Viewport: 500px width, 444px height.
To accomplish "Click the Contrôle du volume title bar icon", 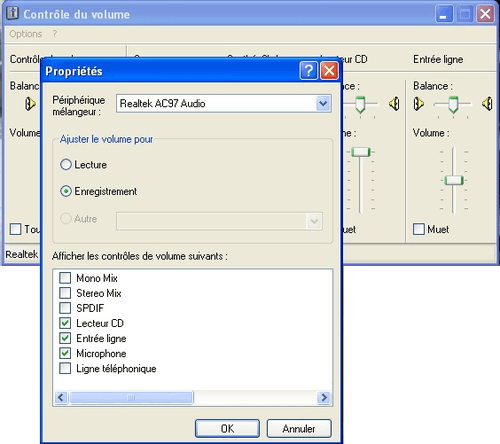I will coord(13,13).
